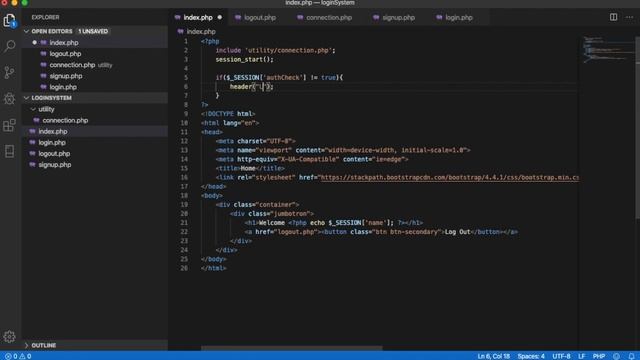The image size is (640, 360).
Task: Open the Explorer view in the activity bar
Action: point(9,20)
